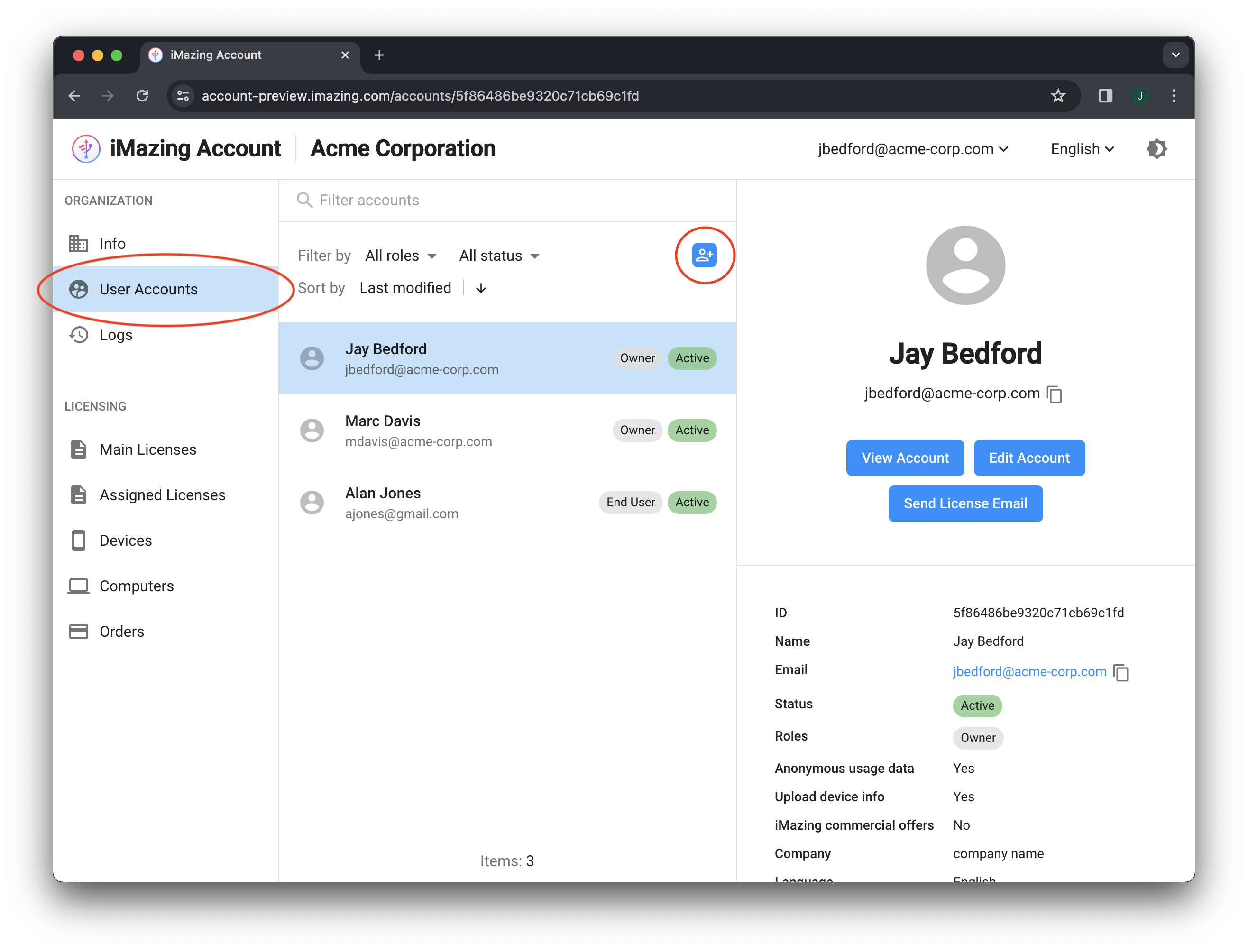Select Jay Bedford account row
1248x952 pixels.
(x=507, y=359)
